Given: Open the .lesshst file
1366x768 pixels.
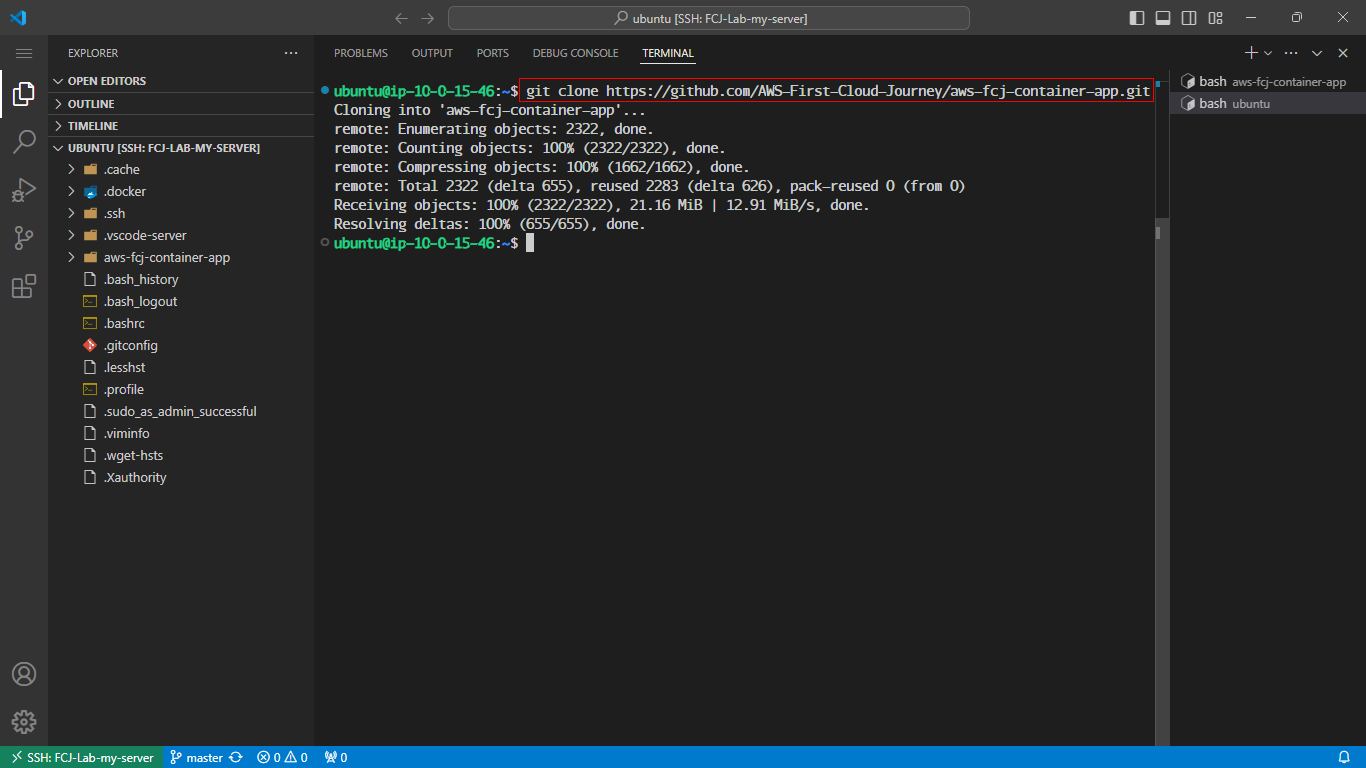Looking at the screenshot, I should (181, 367).
